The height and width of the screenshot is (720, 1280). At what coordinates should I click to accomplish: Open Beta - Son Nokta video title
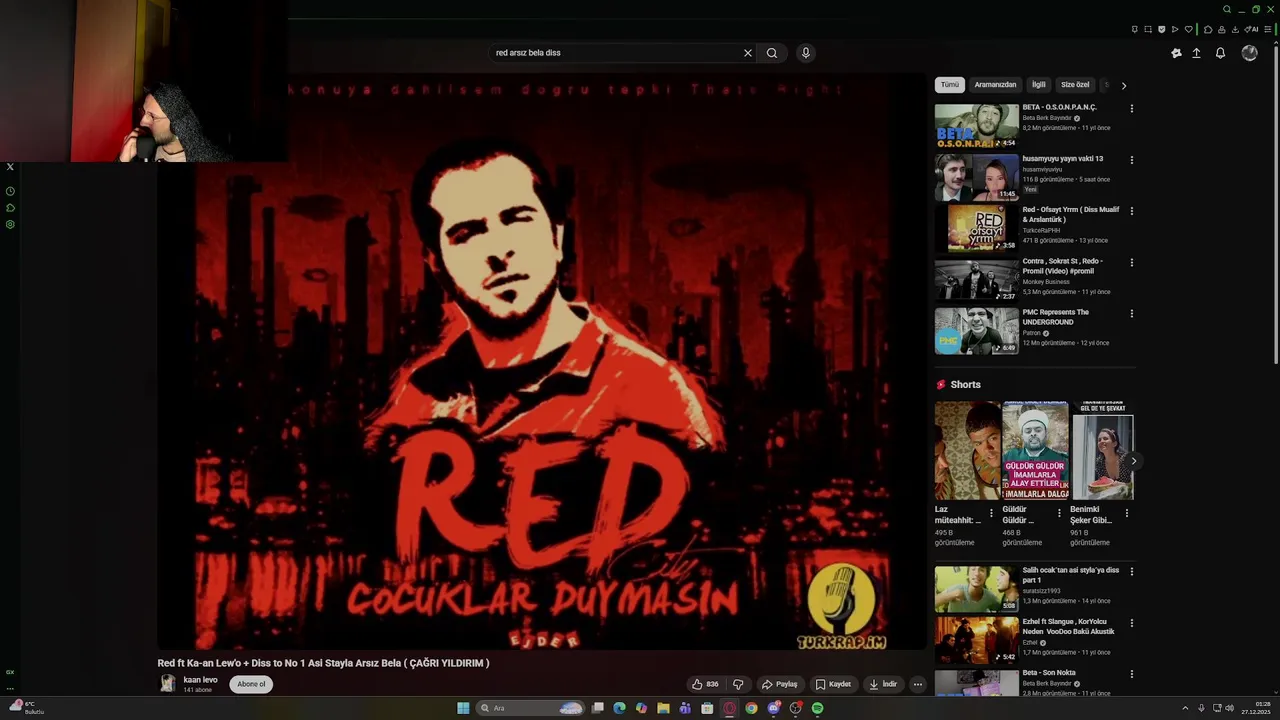(x=1049, y=673)
